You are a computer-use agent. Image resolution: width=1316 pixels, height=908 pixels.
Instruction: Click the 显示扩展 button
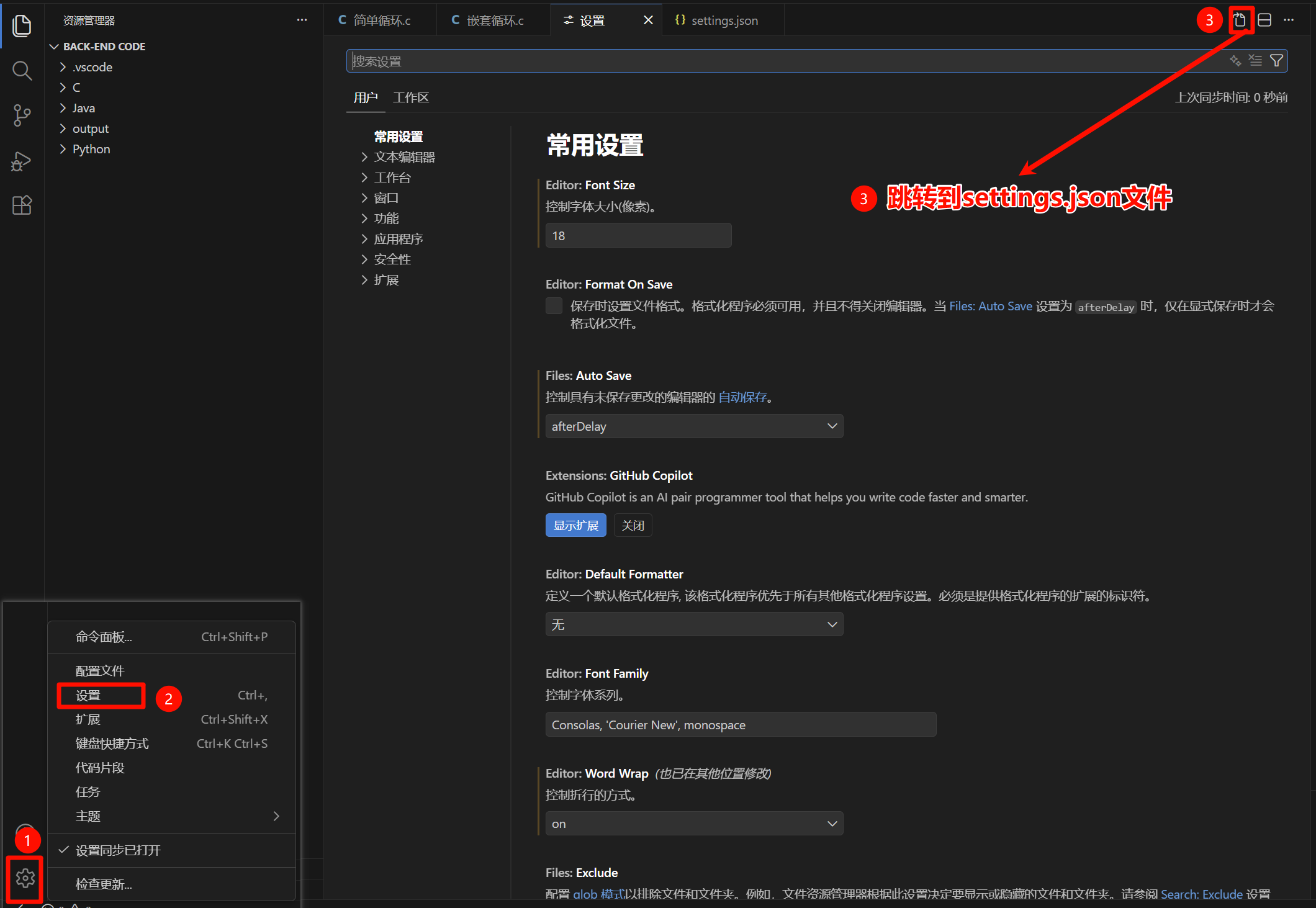576,526
